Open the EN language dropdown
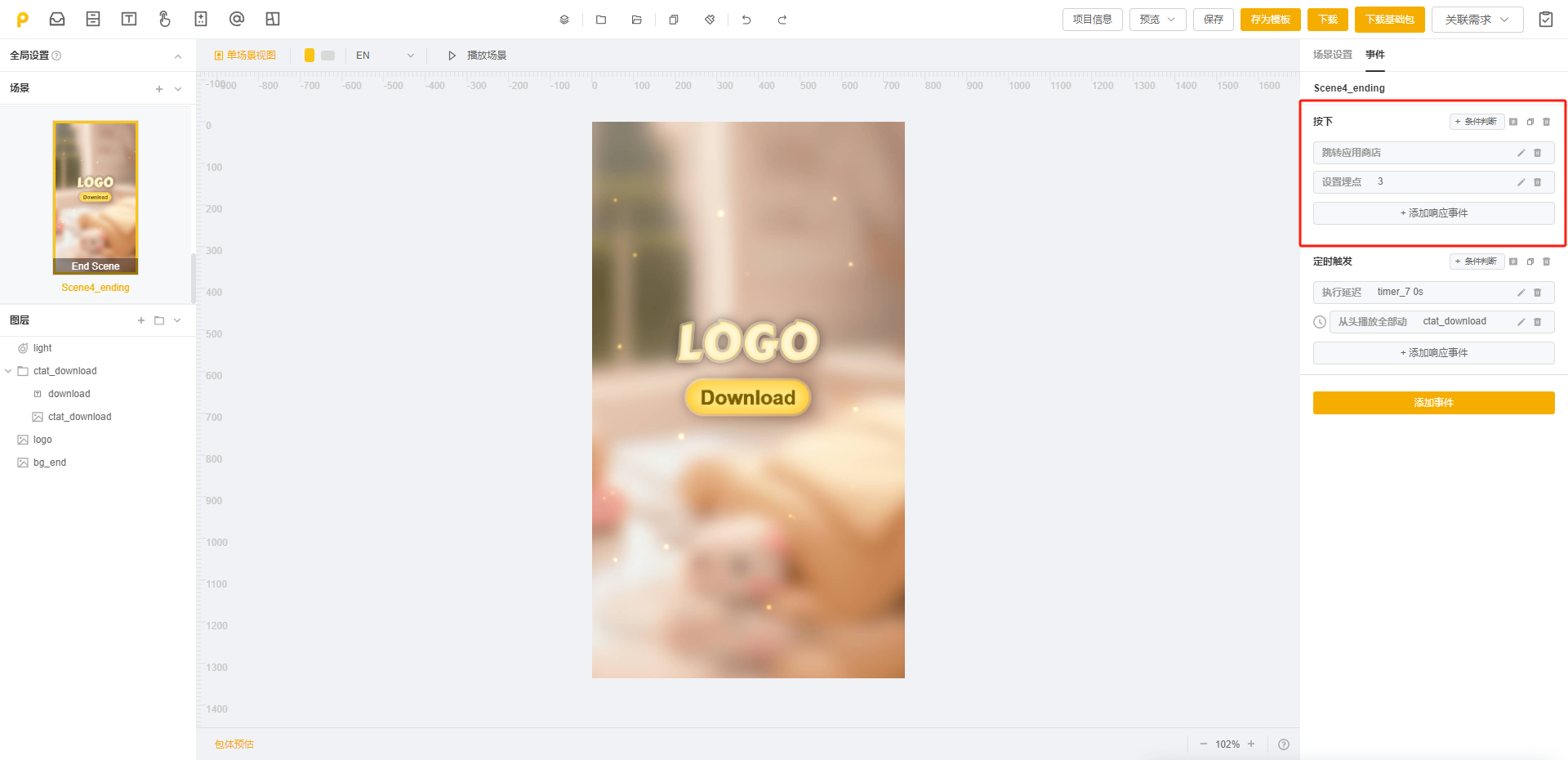 click(385, 56)
